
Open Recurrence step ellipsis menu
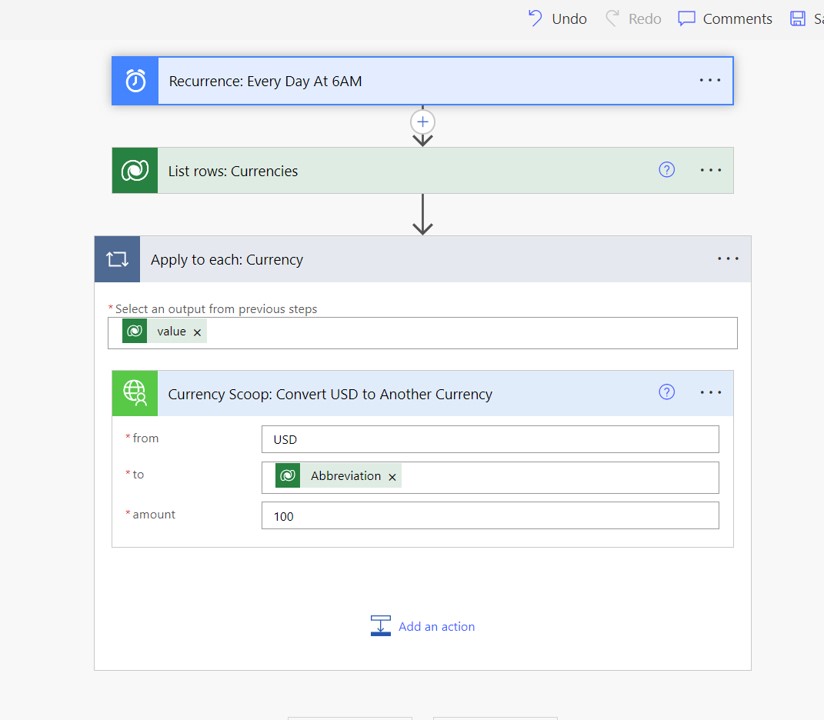(x=710, y=80)
